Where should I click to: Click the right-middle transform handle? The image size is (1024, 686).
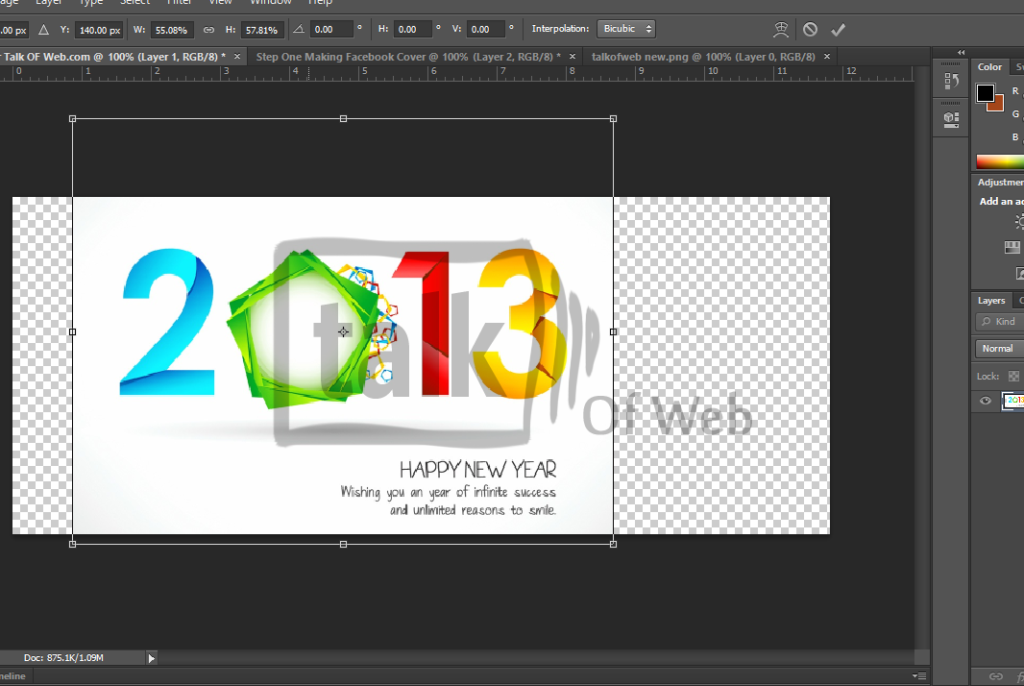coord(613,332)
